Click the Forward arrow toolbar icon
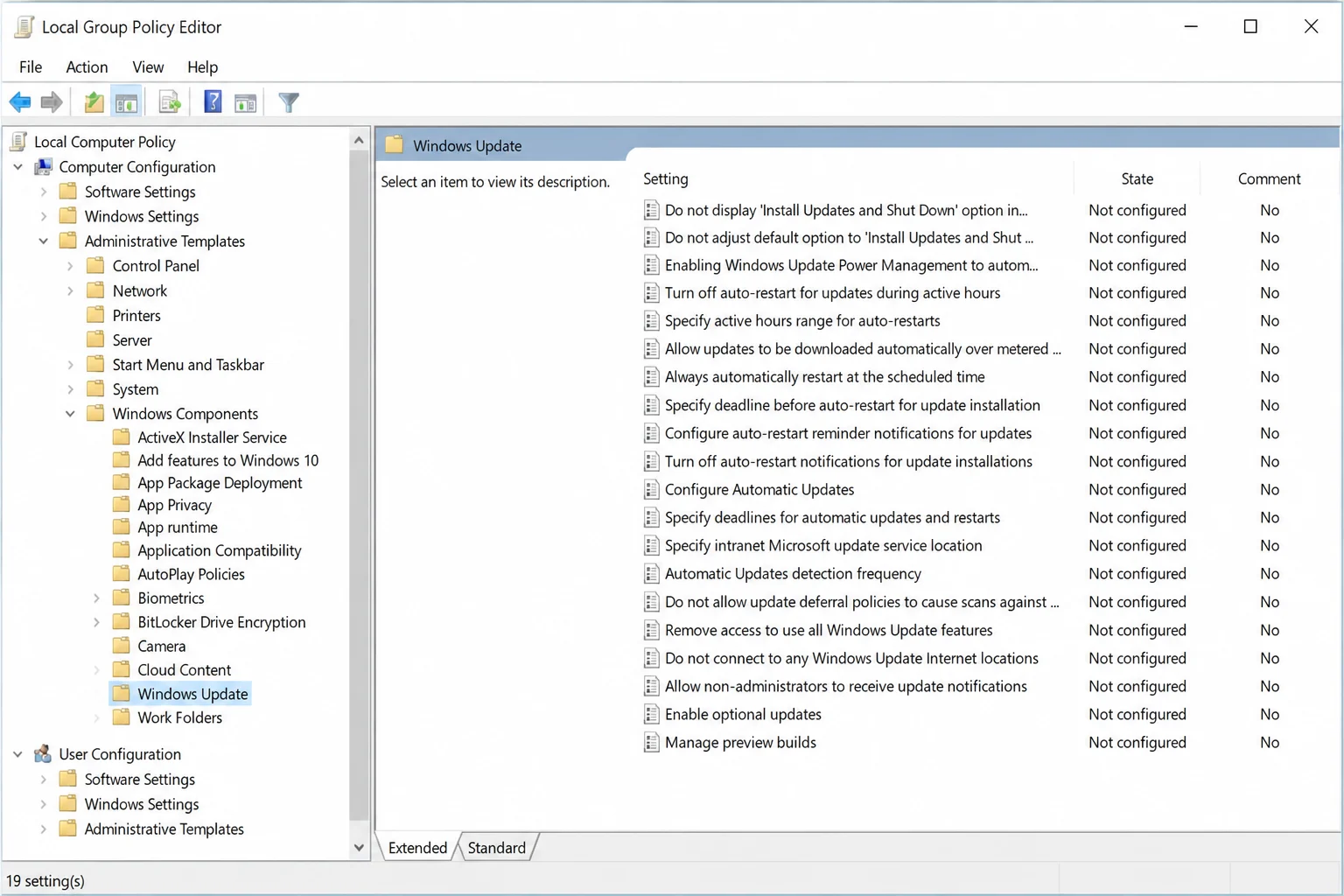 [52, 102]
